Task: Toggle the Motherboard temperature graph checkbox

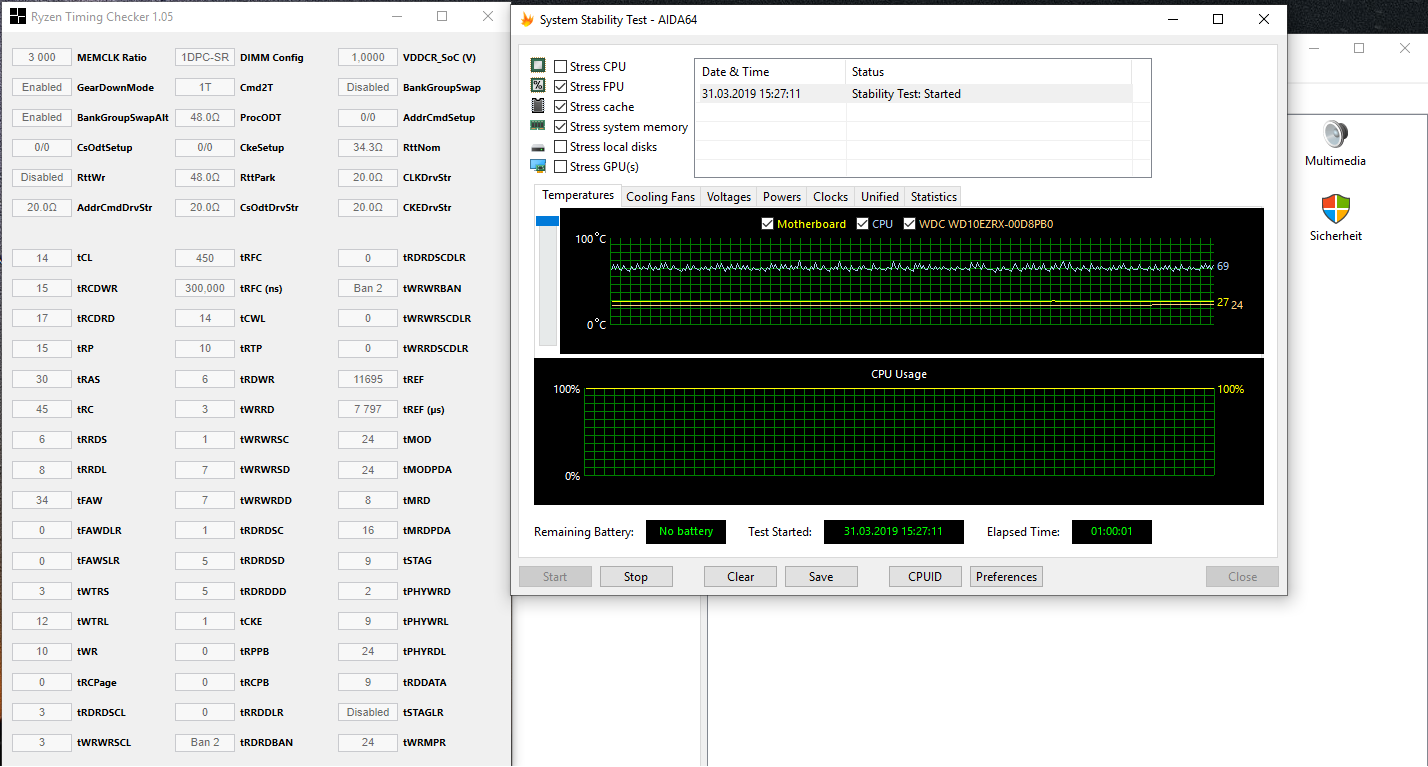Action: point(768,224)
